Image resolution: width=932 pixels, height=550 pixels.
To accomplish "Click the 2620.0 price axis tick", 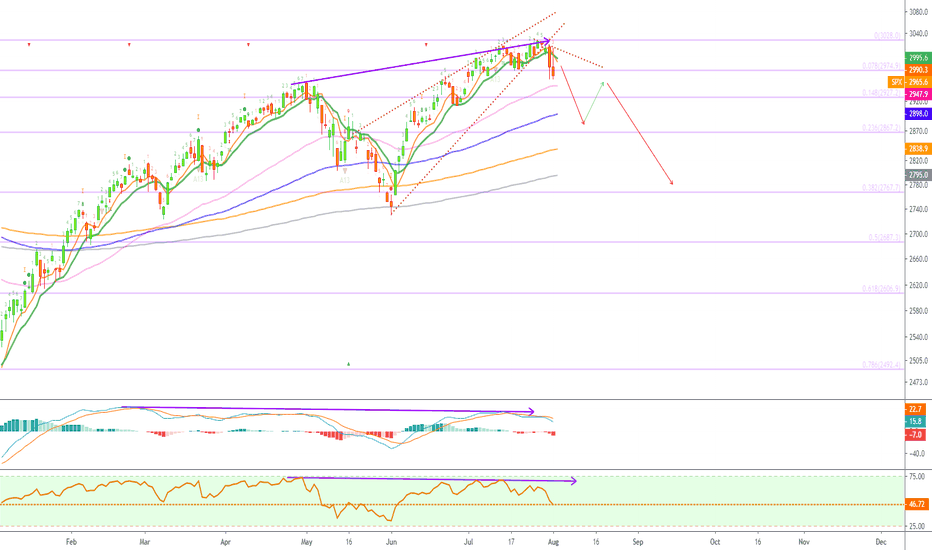I will [x=918, y=285].
